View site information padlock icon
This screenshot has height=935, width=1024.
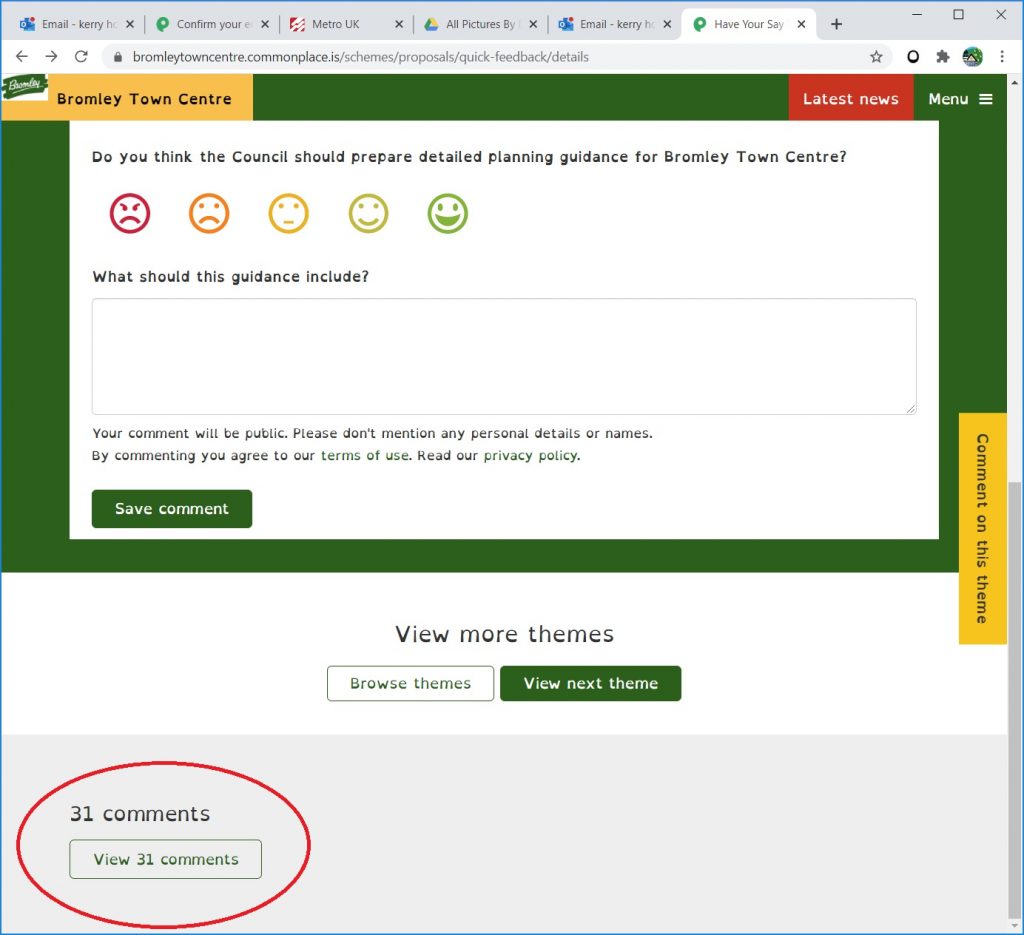pos(118,57)
